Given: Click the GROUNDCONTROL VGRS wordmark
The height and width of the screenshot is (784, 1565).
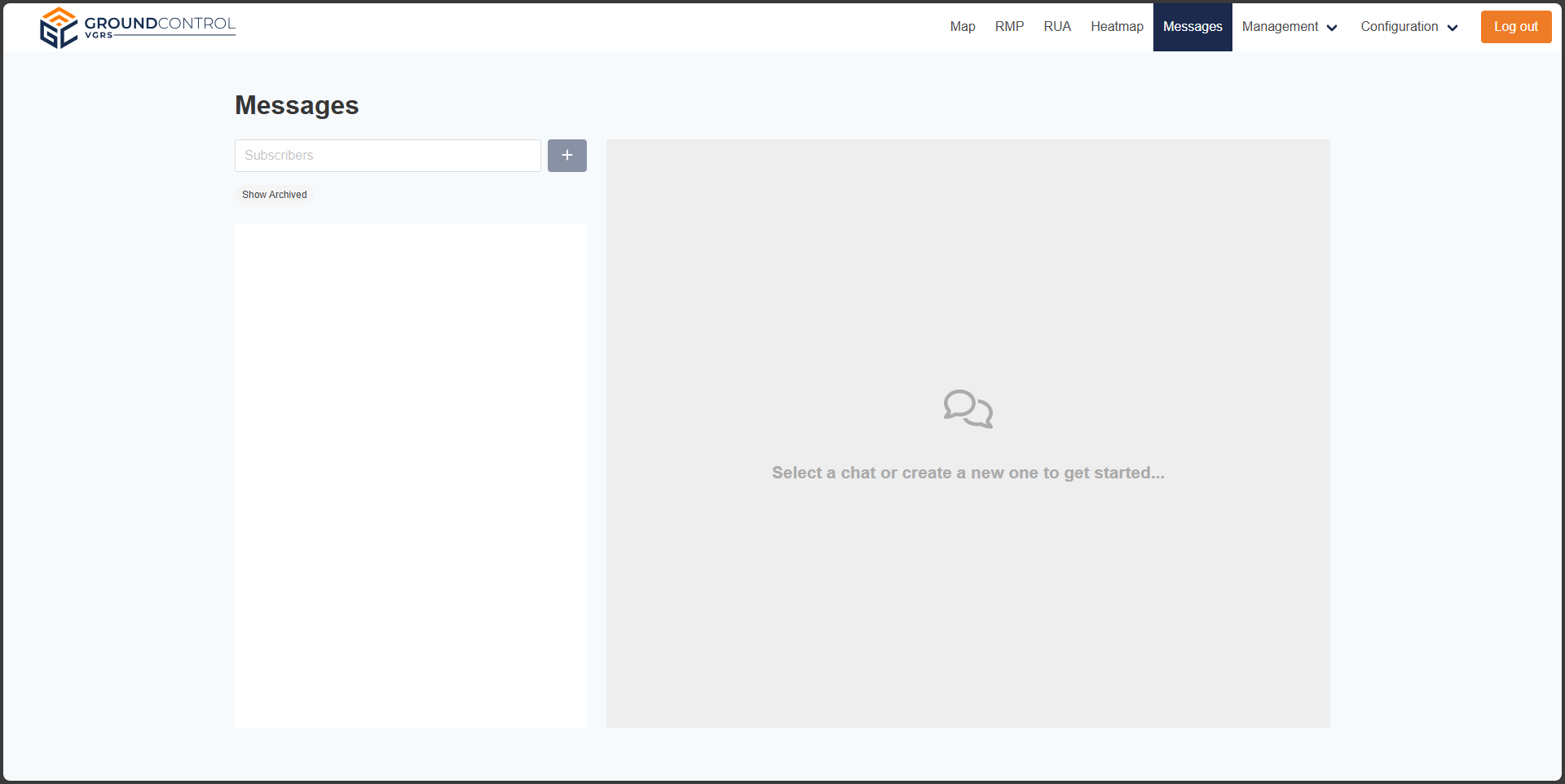Looking at the screenshot, I should click(x=160, y=26).
